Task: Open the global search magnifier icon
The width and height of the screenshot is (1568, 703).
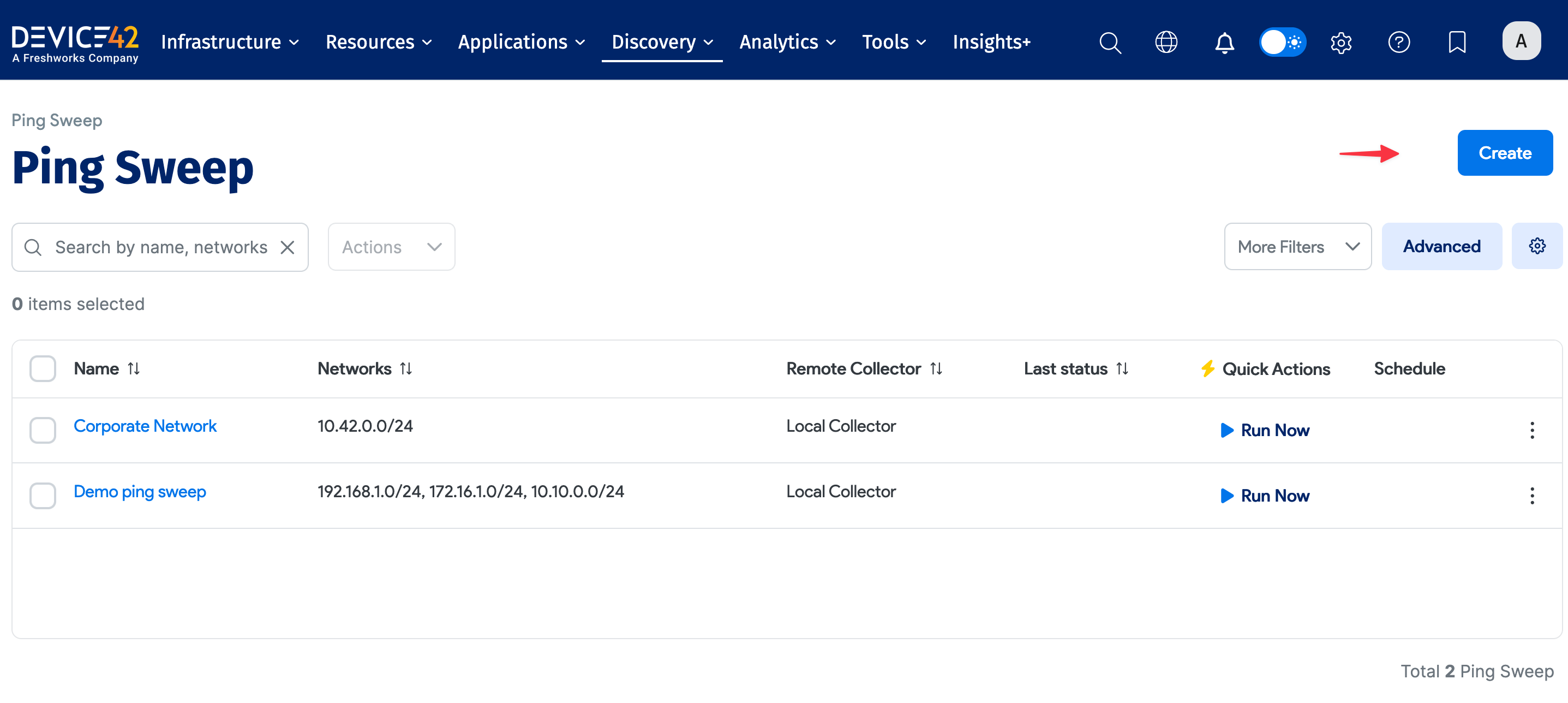Action: point(1110,43)
